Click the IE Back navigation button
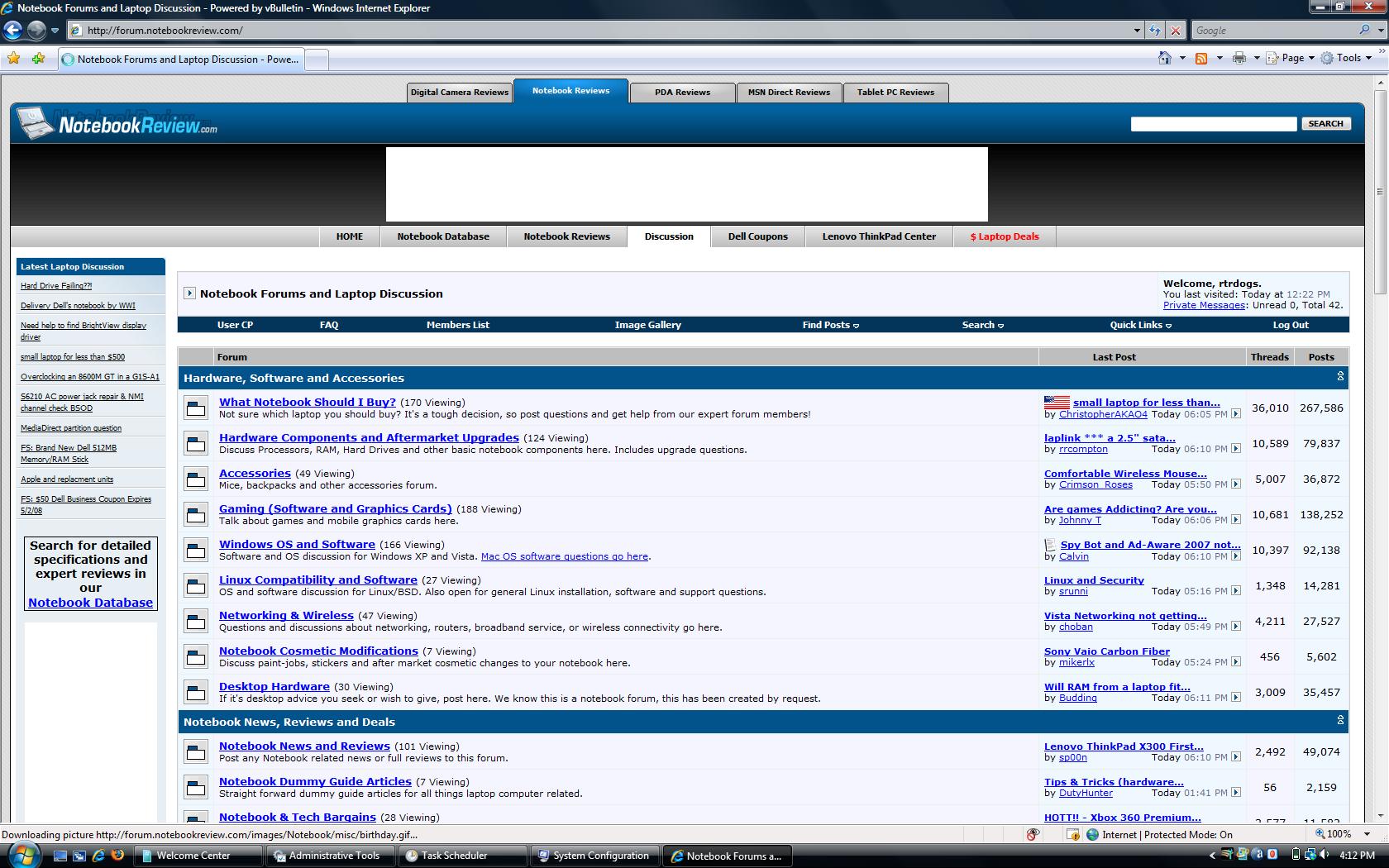 point(13,31)
